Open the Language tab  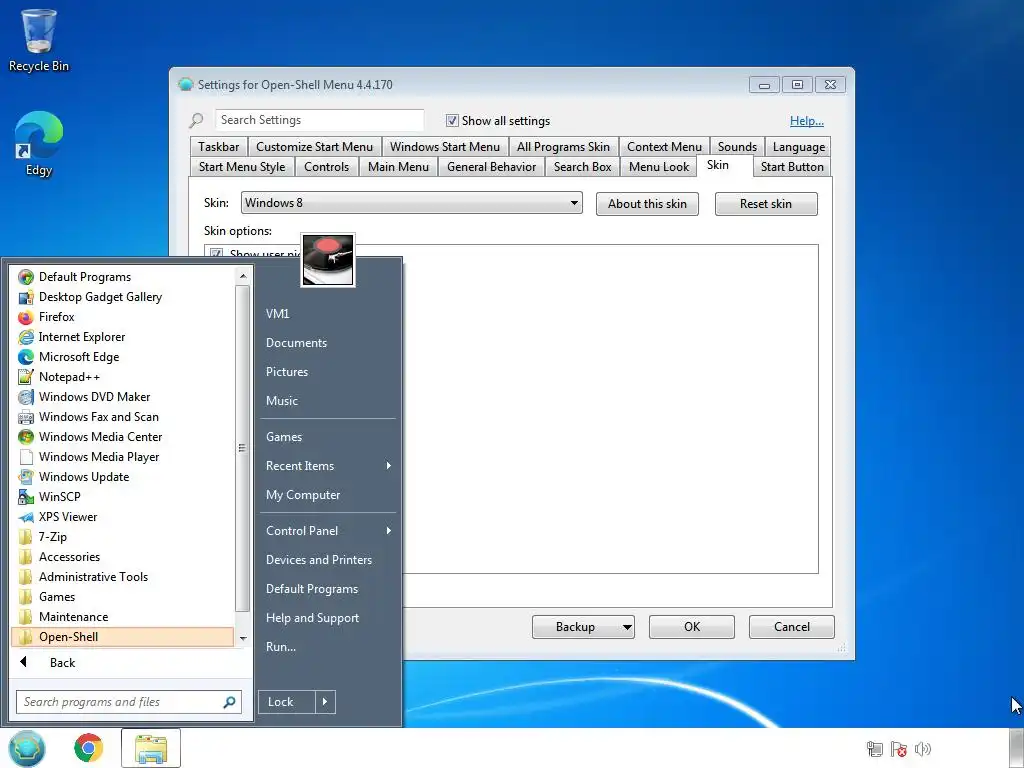(799, 147)
